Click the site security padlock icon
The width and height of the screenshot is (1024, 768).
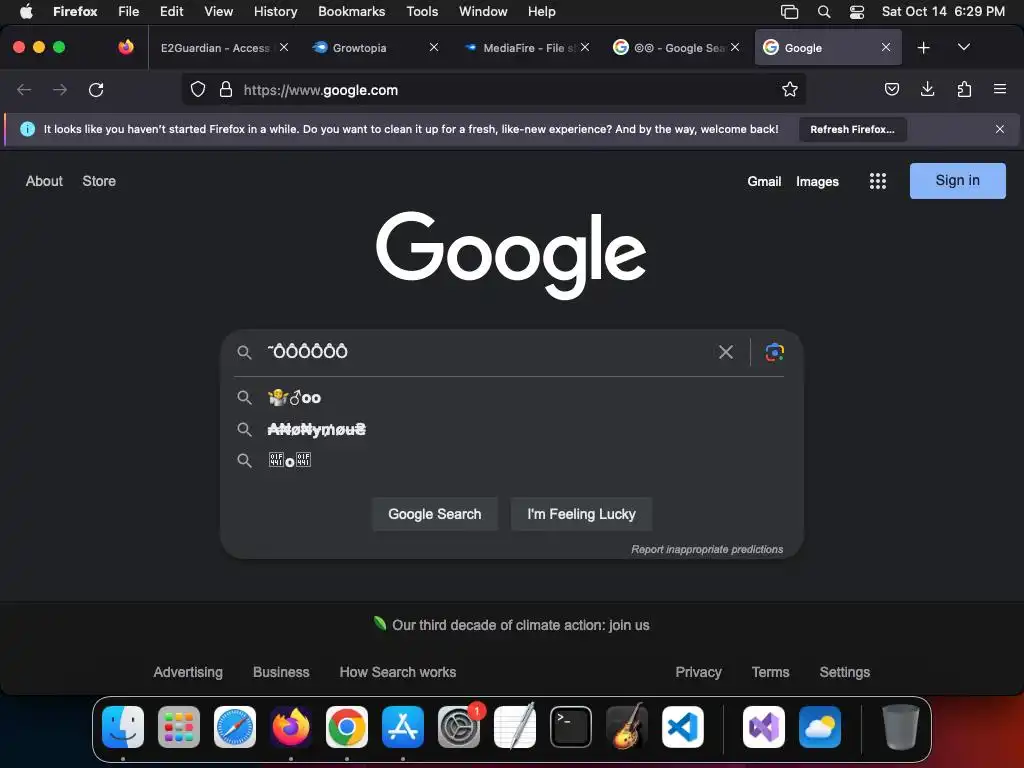pos(226,89)
